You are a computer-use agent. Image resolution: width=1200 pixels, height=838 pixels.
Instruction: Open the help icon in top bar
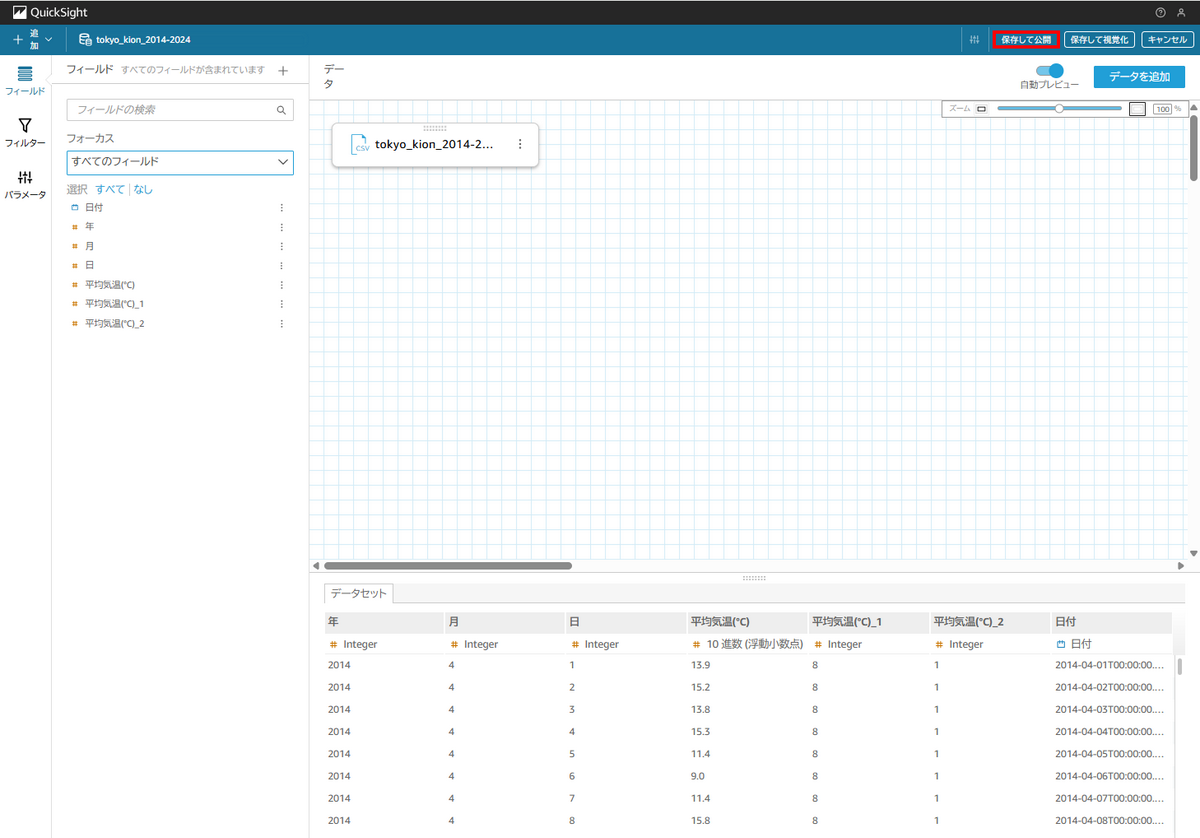pyautogui.click(x=1160, y=12)
